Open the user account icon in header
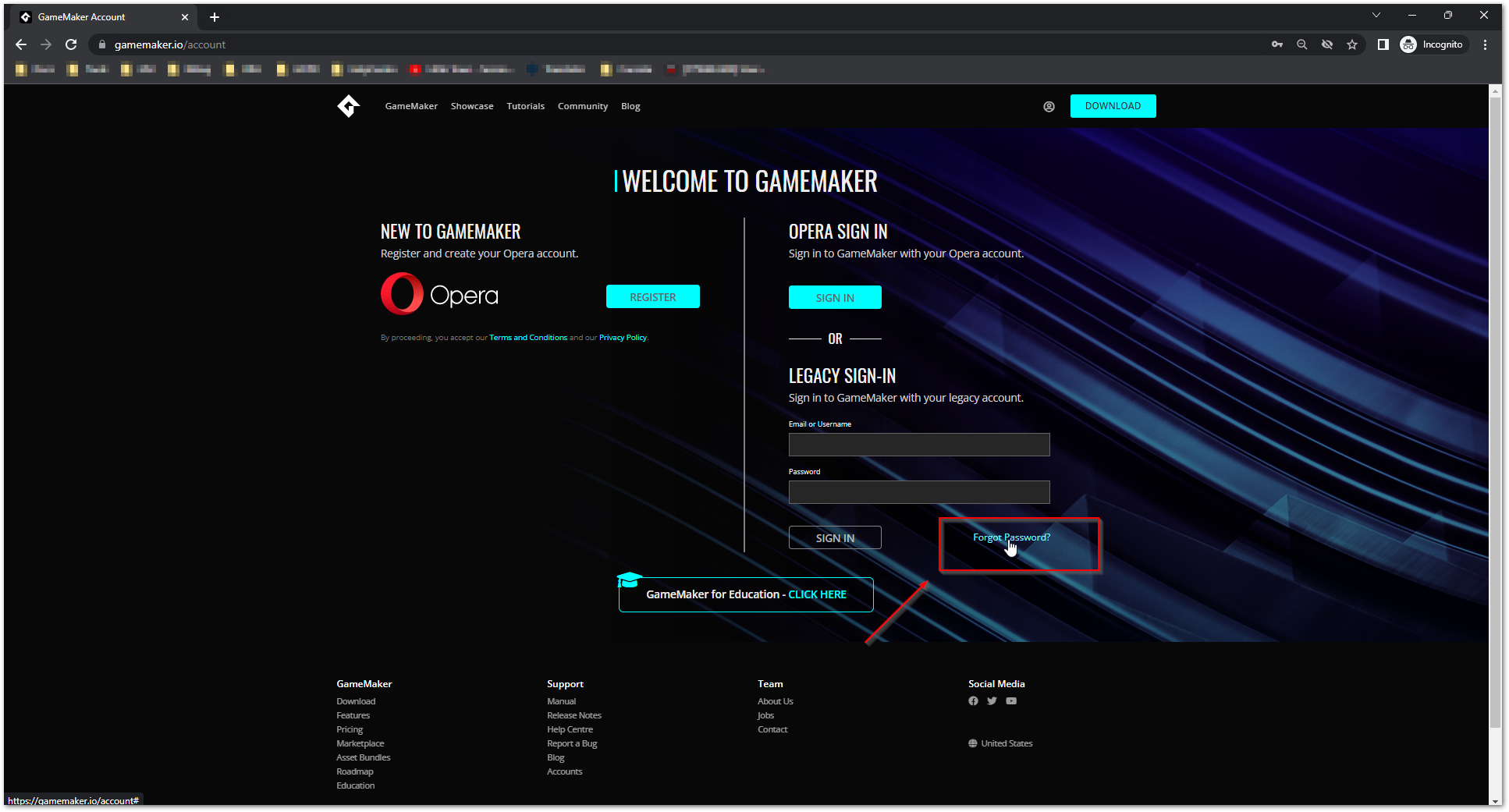The image size is (1509, 812). tap(1049, 107)
